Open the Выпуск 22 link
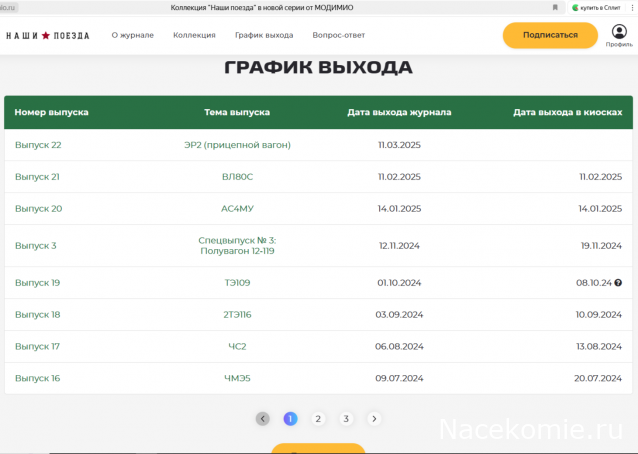This screenshot has width=638, height=454. tap(38, 145)
